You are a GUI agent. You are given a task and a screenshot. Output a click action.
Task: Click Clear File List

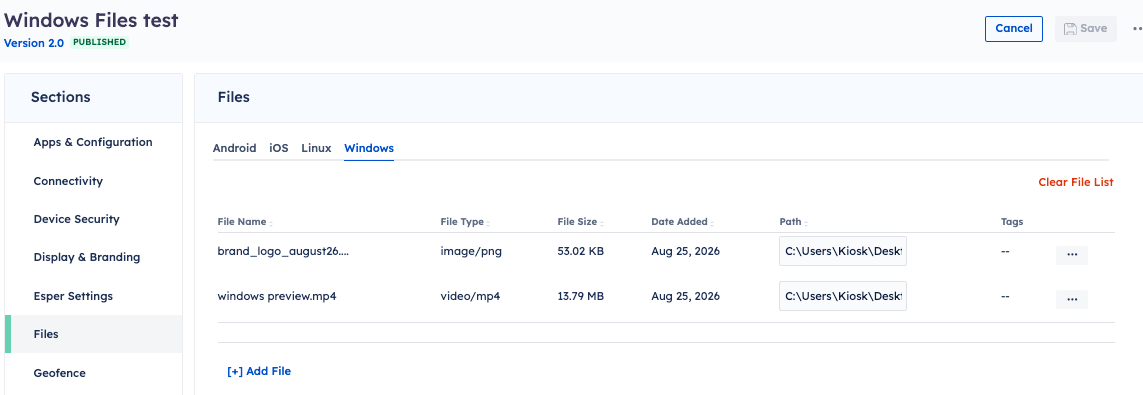tap(1076, 182)
